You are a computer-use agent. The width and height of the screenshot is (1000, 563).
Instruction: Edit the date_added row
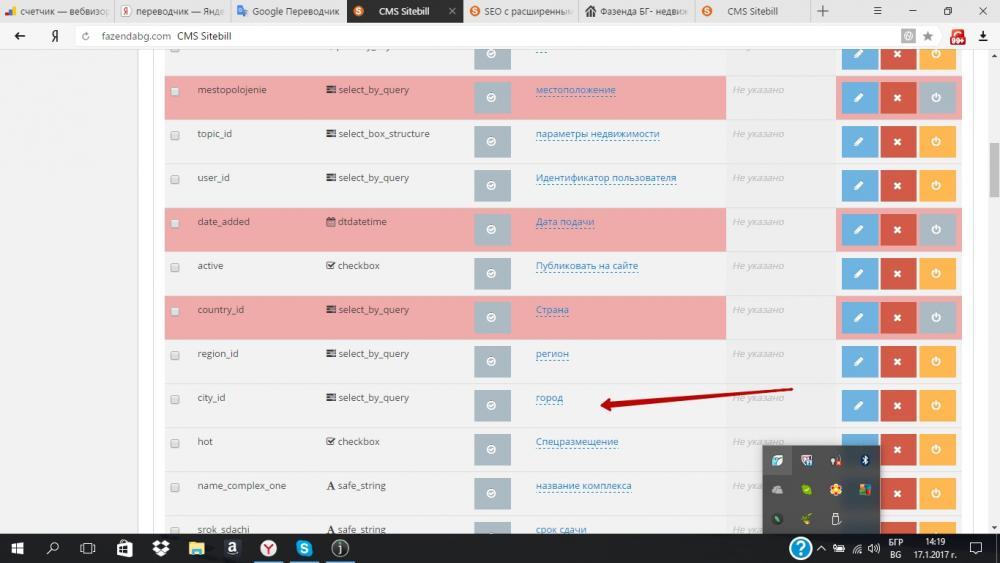click(x=859, y=230)
